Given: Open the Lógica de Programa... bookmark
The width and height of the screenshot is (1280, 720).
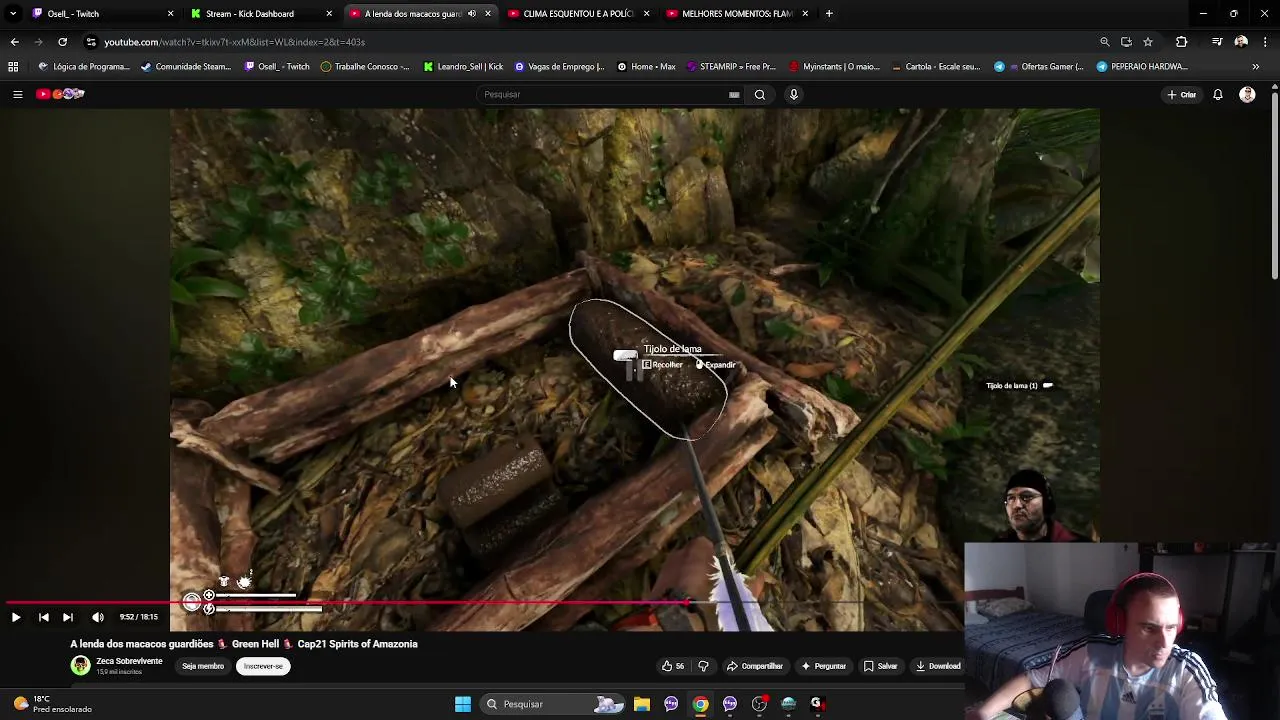Looking at the screenshot, I should (x=83, y=67).
